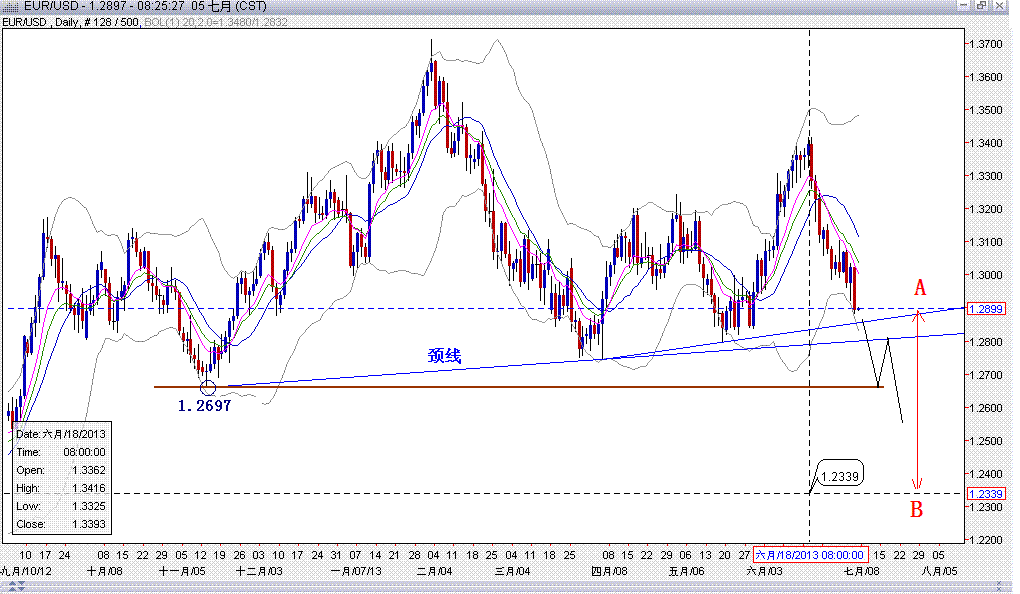Select the red letter B annotation

(917, 509)
